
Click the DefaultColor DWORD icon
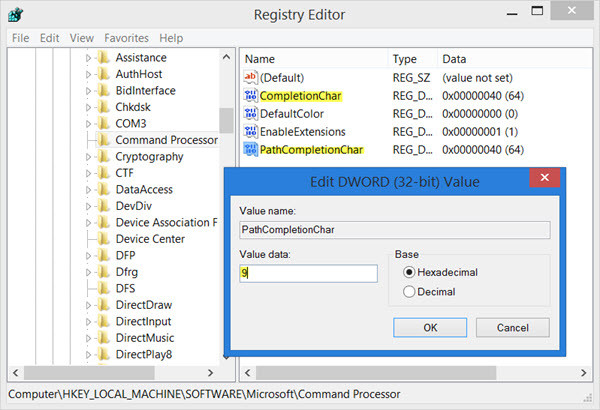250,113
